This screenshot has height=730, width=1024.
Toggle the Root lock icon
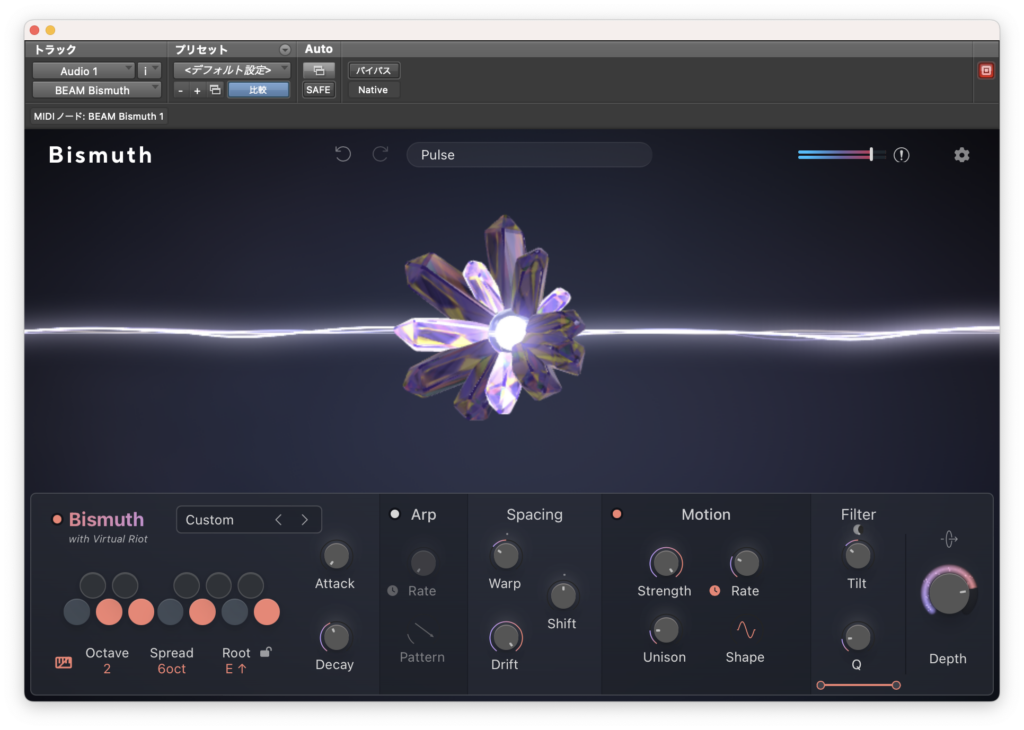266,652
